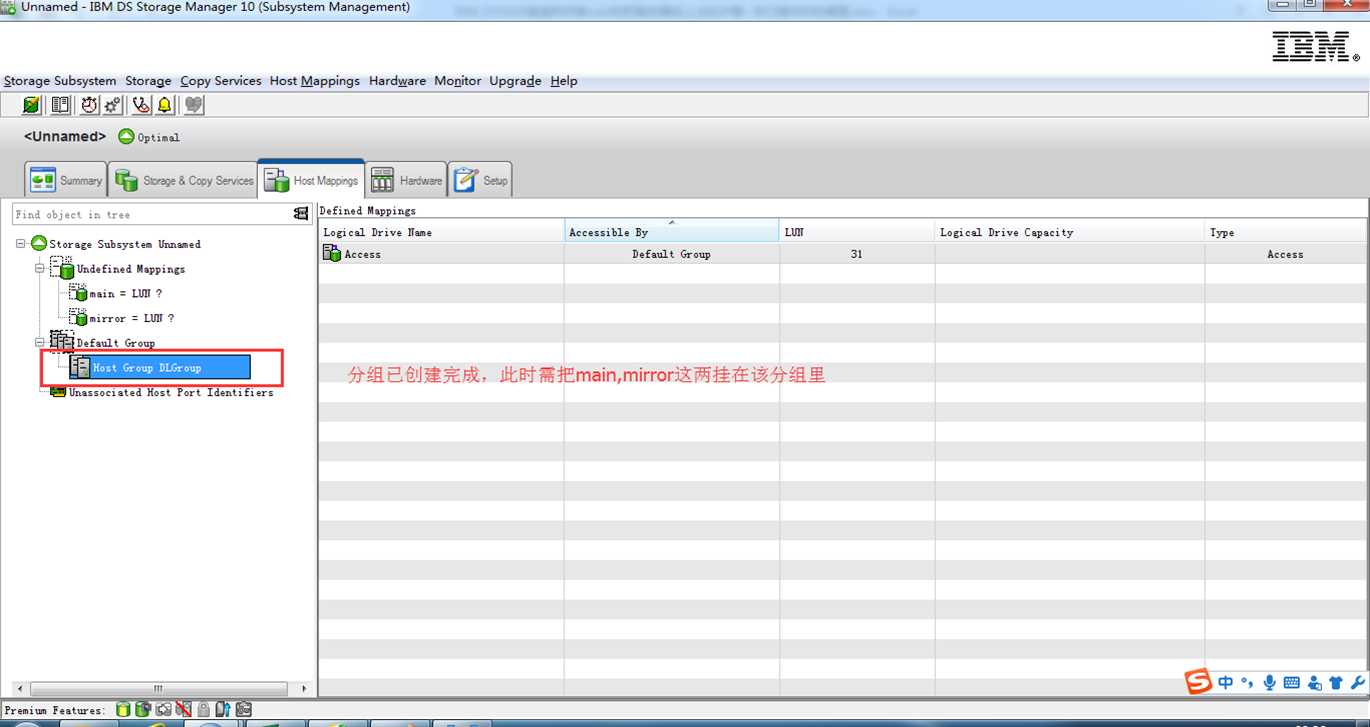Viewport: 1370px width, 727px height.
Task: Click the Sogou microphone voice input icon
Action: [1269, 683]
